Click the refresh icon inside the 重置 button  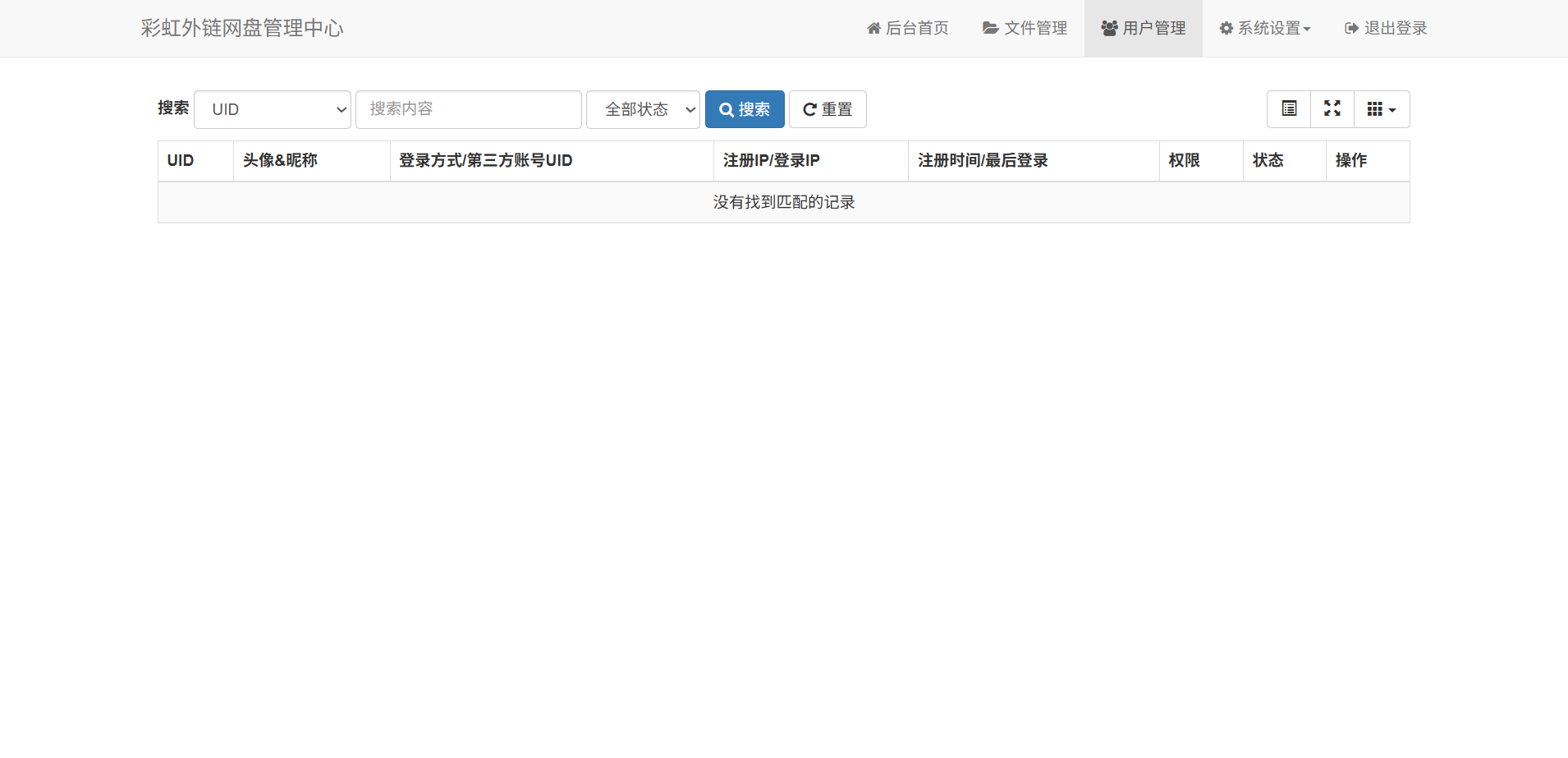click(809, 108)
